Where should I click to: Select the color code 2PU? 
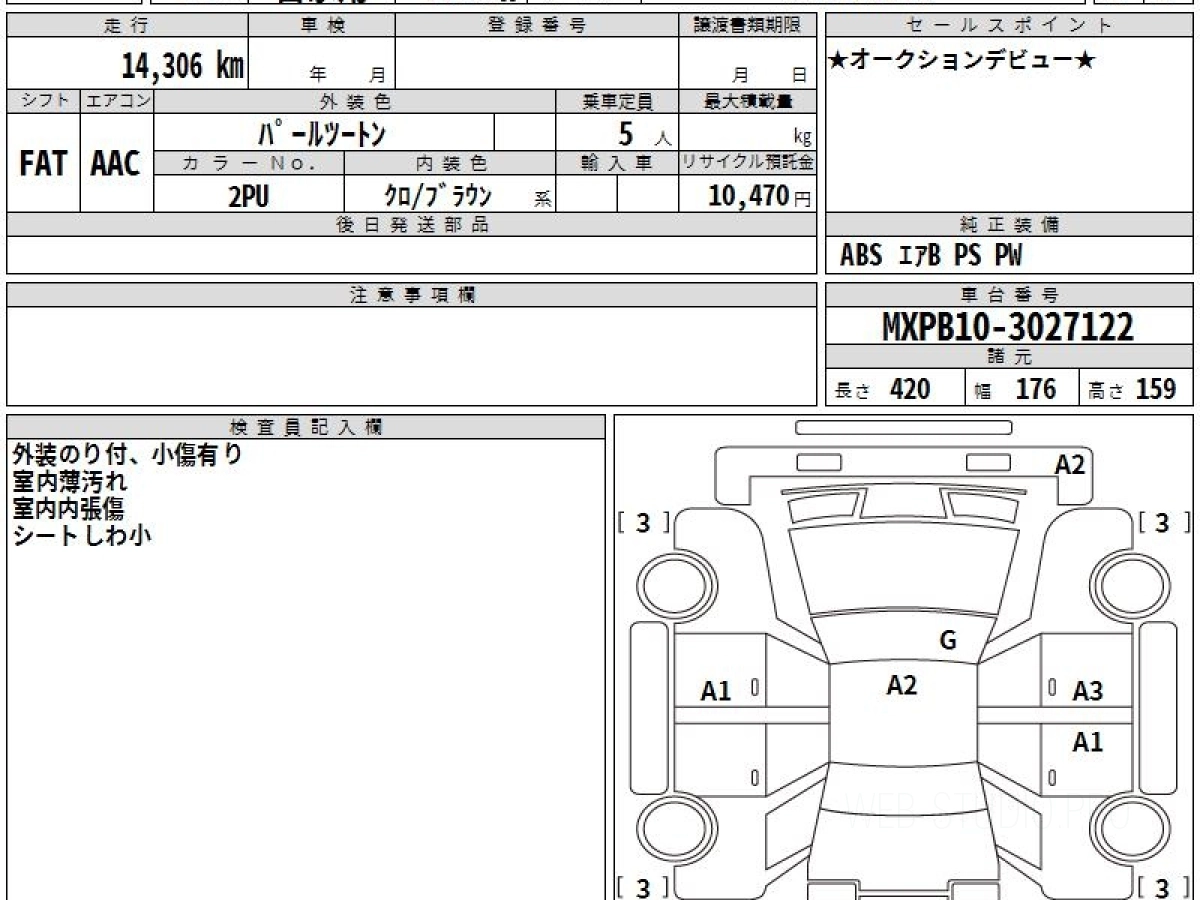coord(249,196)
